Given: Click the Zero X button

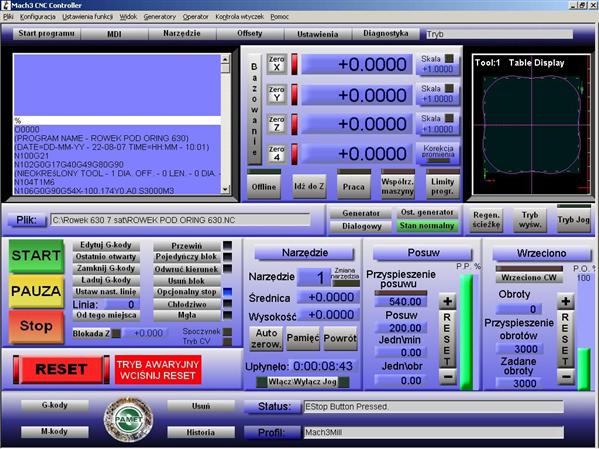Looking at the screenshot, I should click(x=277, y=63).
